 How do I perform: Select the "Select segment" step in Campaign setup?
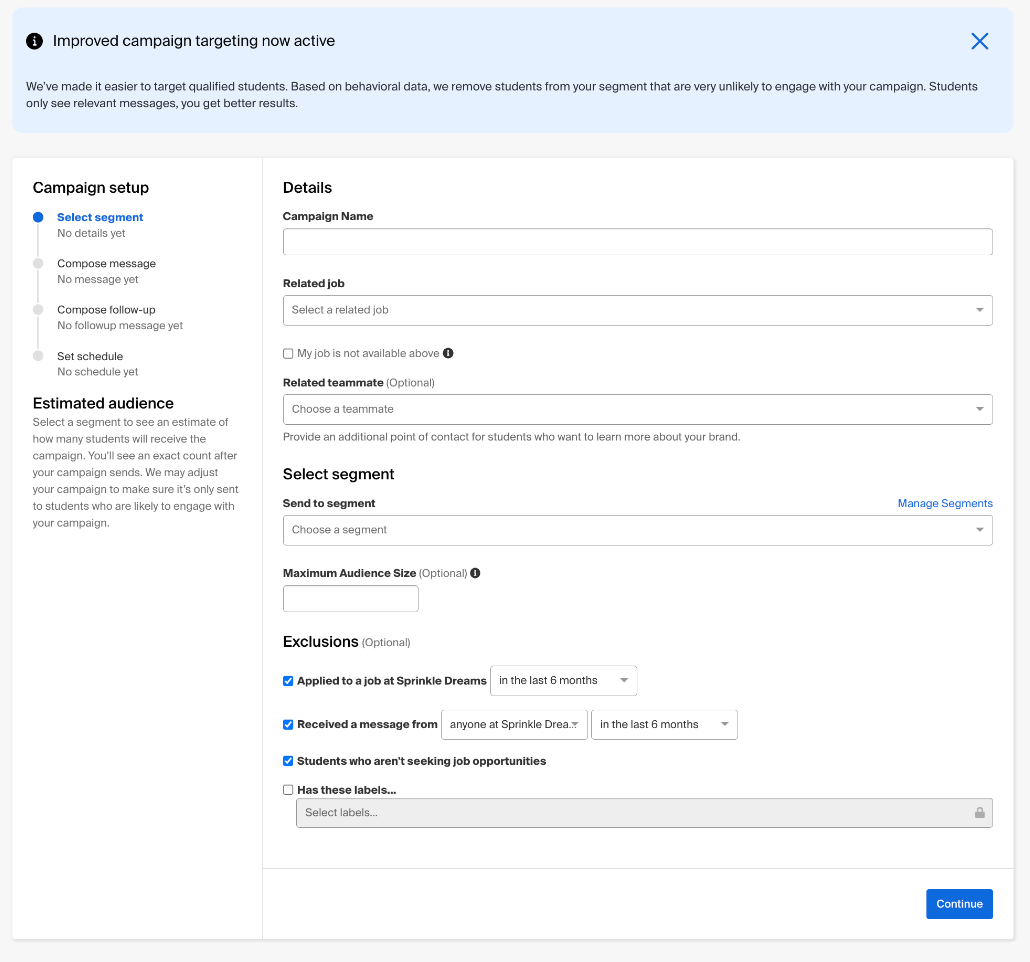click(x=100, y=216)
